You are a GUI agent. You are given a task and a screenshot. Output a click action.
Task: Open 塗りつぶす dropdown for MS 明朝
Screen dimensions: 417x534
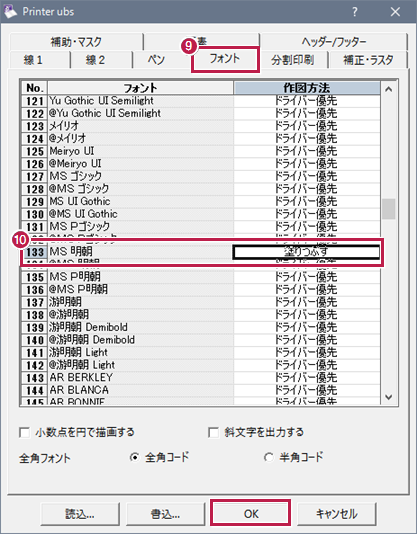pyautogui.click(x=306, y=252)
